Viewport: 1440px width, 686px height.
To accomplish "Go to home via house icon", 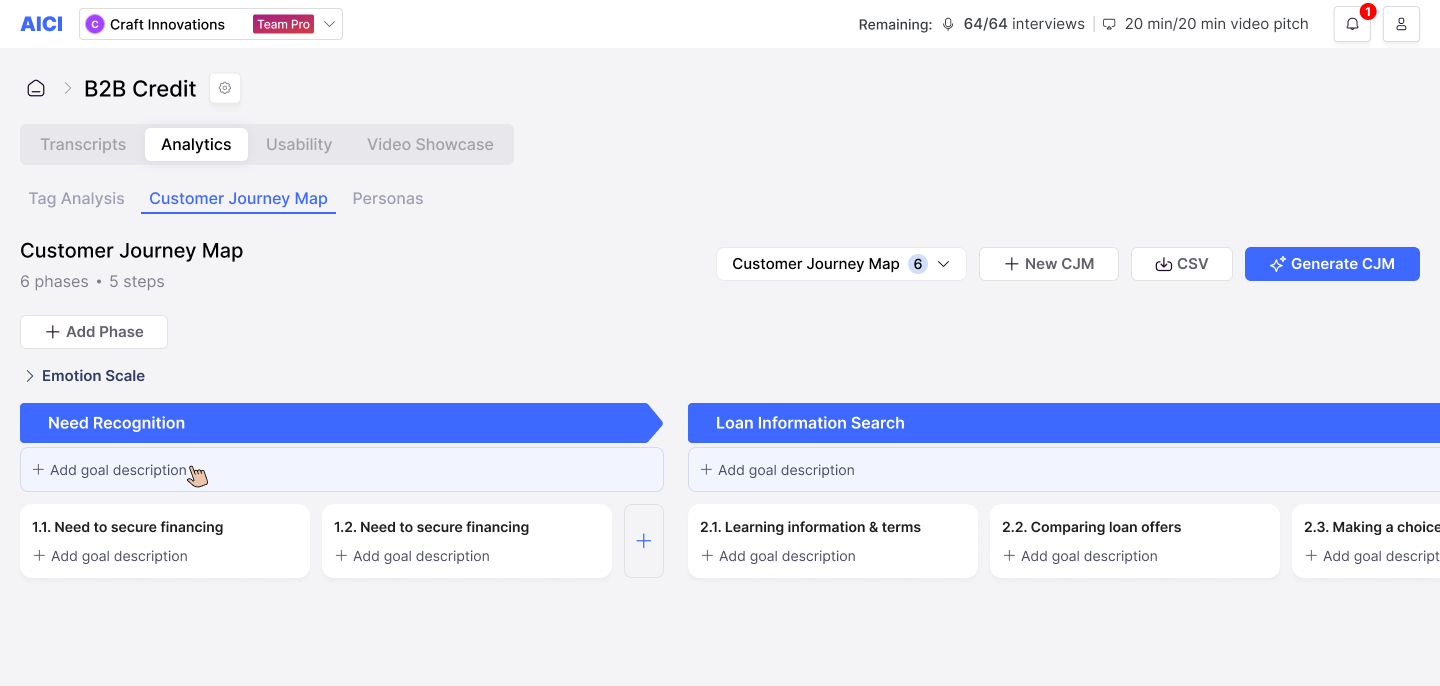I will coord(36,88).
